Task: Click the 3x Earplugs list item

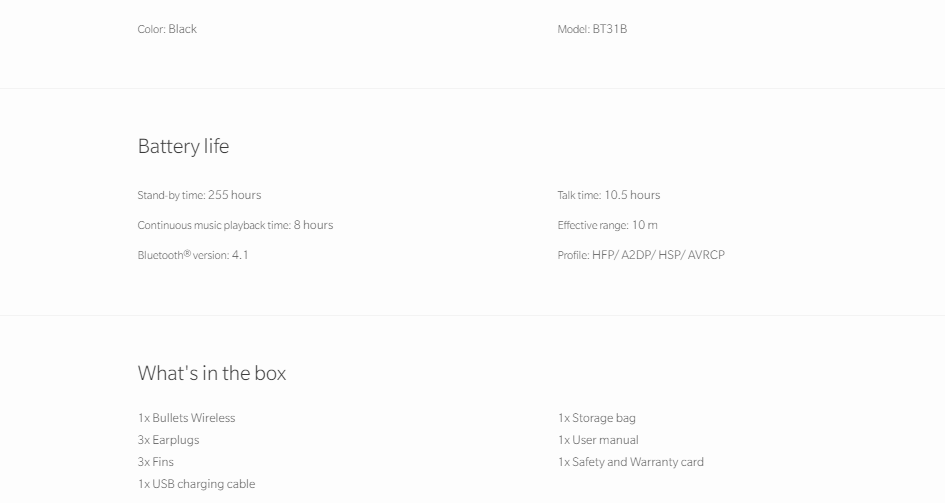Action: 168,440
